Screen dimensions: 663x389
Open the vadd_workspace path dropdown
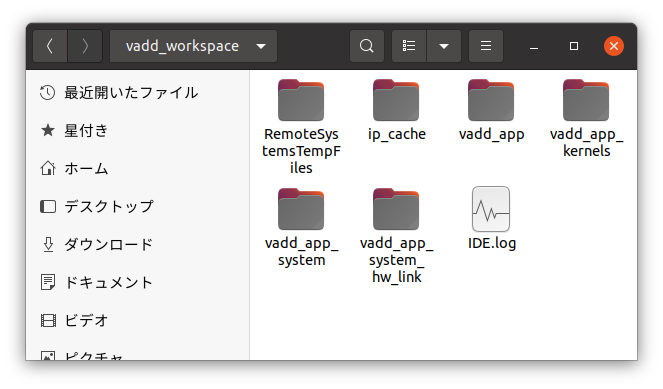[x=193, y=46]
